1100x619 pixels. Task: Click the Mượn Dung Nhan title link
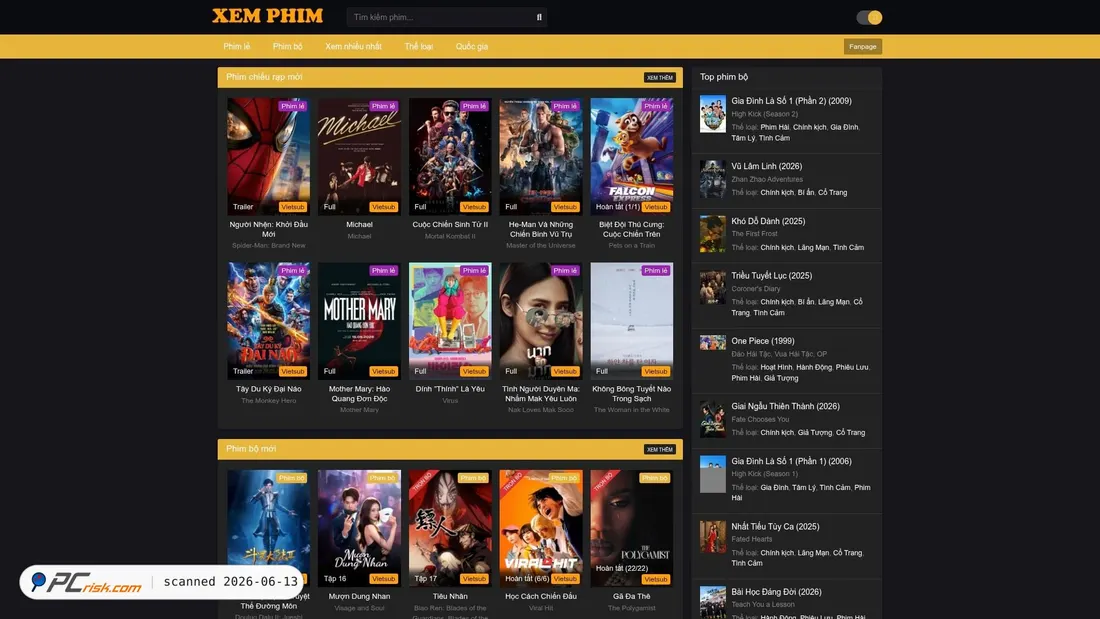(x=359, y=597)
